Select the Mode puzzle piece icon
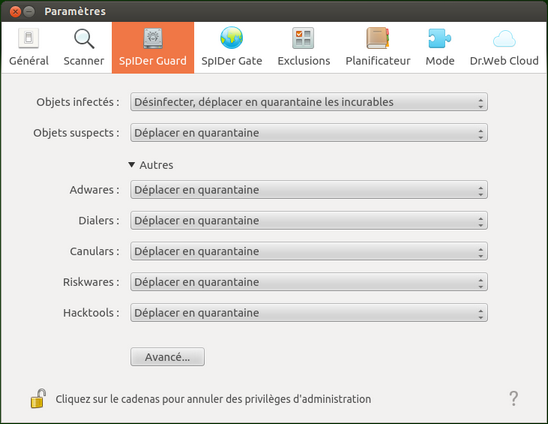Viewport: 548px width, 424px height. 440,38
